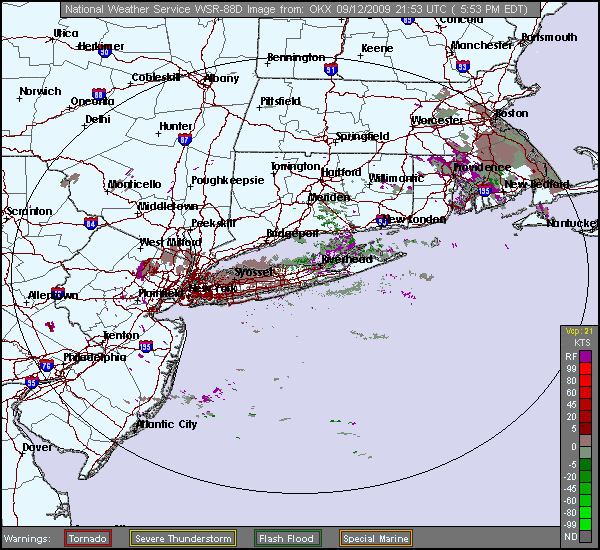
Task: Click the Interstate 93 shield below Manchester
Action: point(463,67)
